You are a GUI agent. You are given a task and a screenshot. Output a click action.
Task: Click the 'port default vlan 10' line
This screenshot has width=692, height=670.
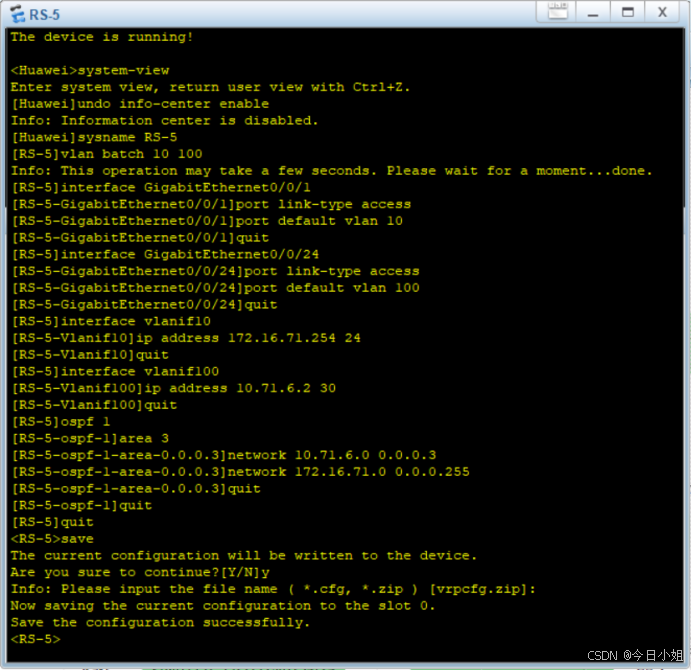207,221
